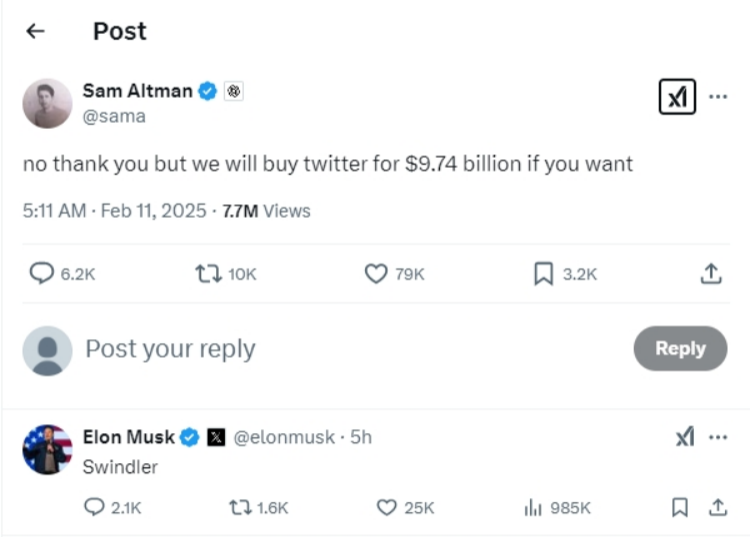
Task: Repost the post with 10K reposts
Action: [x=208, y=273]
